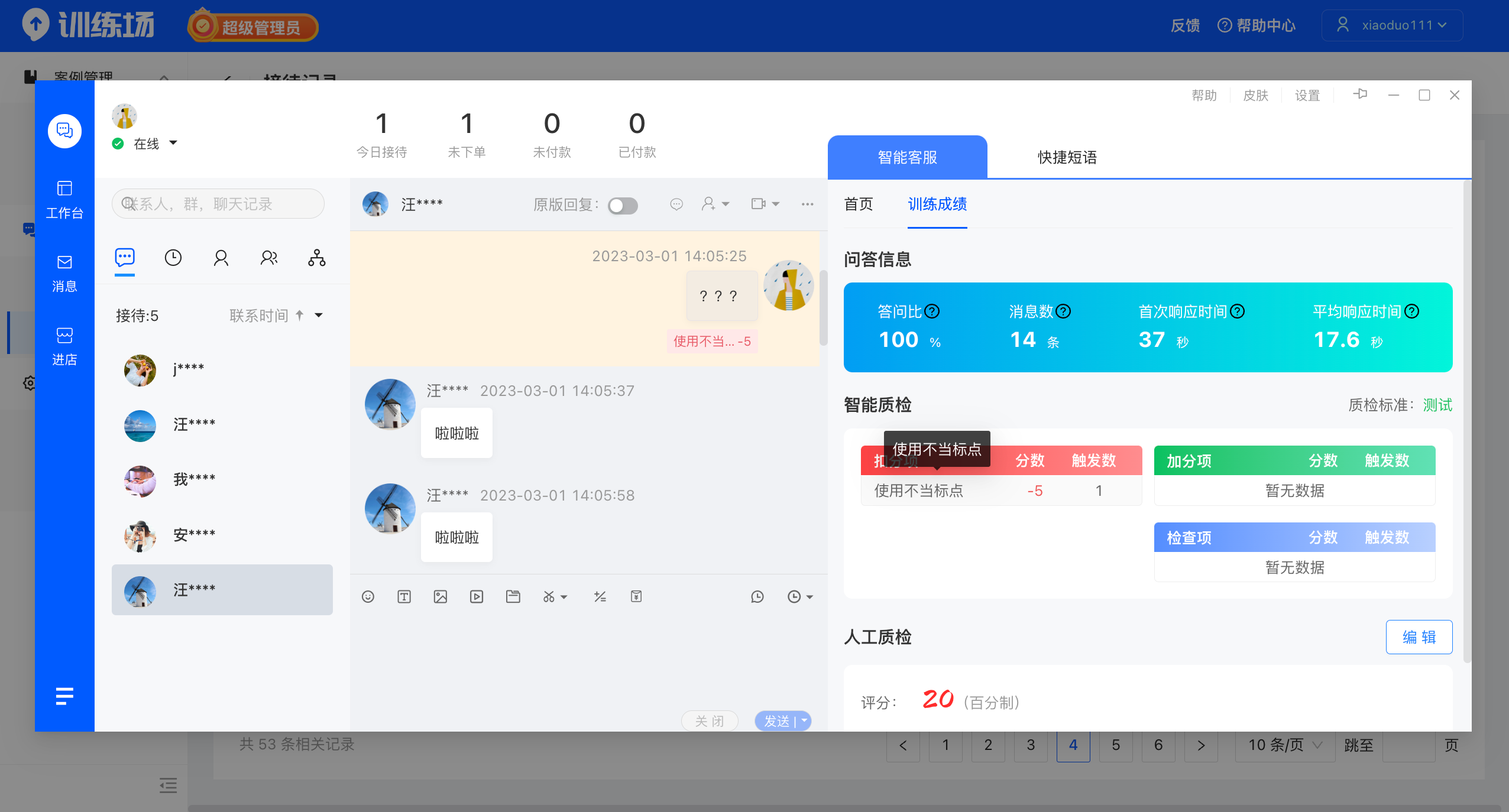Open the 帮助 menu item

coord(1204,95)
